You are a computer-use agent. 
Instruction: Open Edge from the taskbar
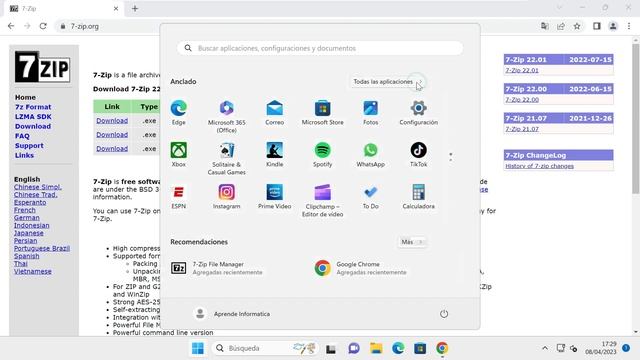click(x=398, y=348)
